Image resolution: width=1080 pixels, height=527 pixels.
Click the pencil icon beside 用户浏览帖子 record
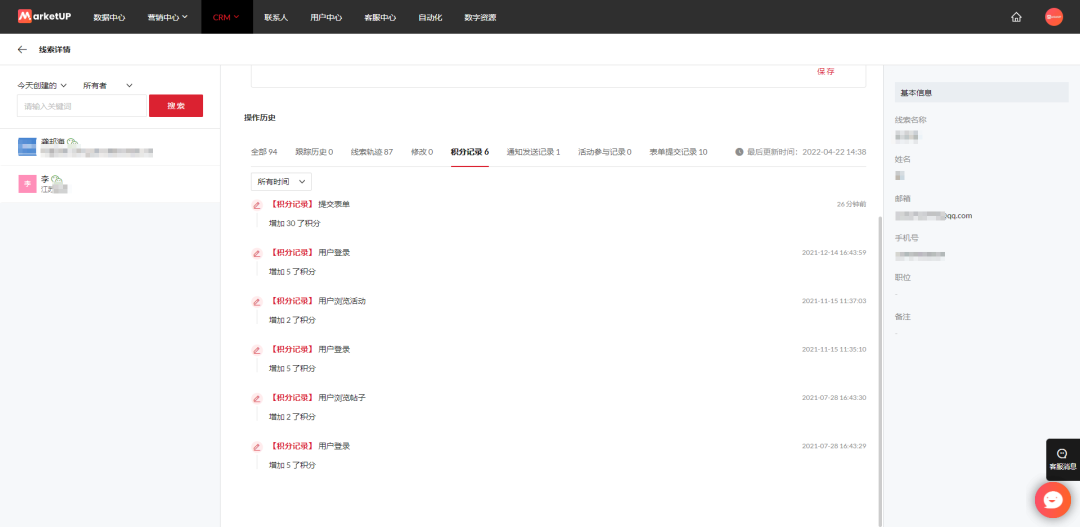(x=257, y=398)
